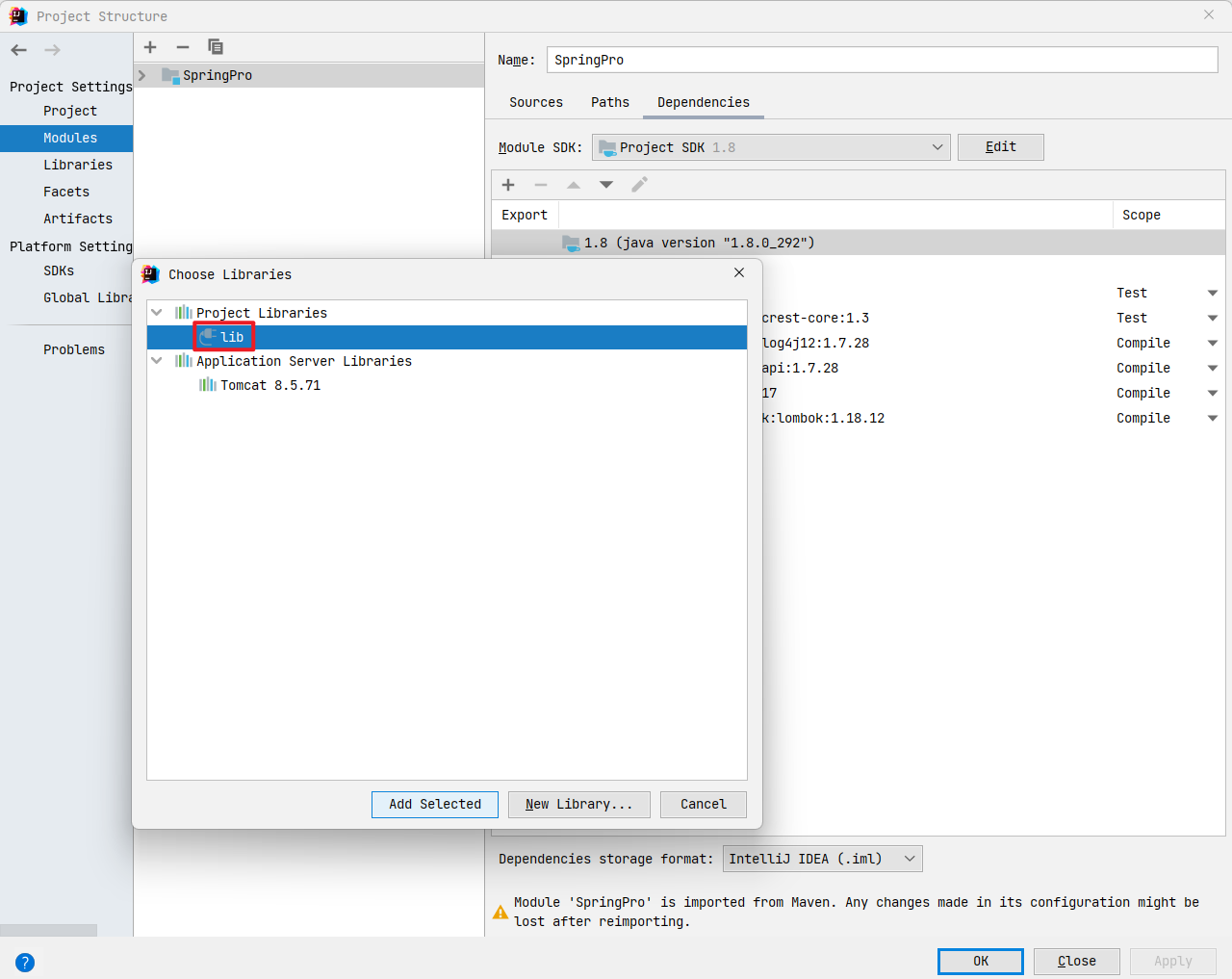This screenshot has width=1232, height=979.
Task: Open Artifacts in sidebar
Action: click(78, 219)
